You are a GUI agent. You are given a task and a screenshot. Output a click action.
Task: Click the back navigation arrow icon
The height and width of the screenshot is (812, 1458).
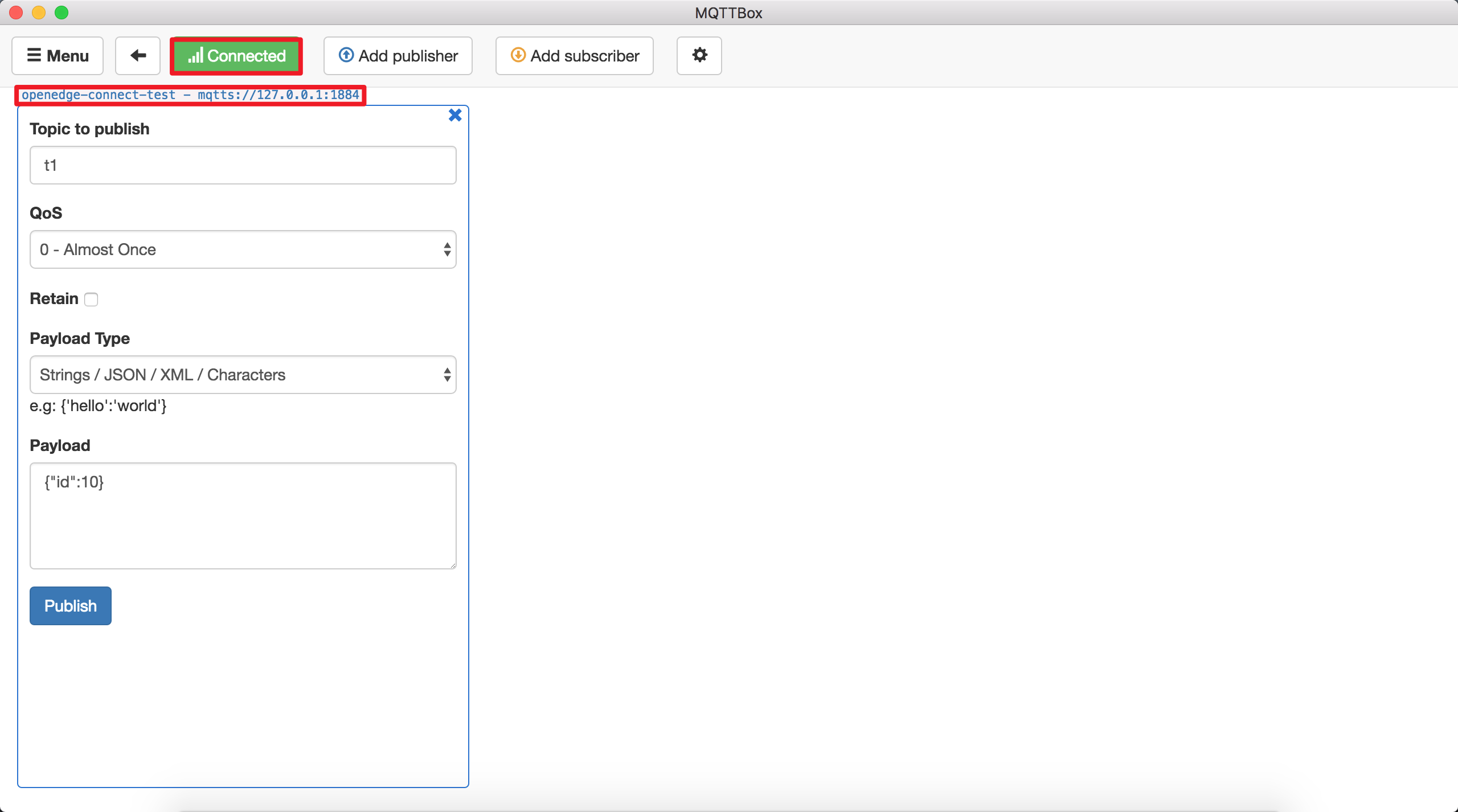click(137, 55)
